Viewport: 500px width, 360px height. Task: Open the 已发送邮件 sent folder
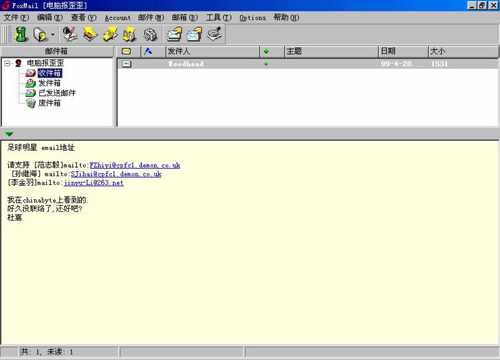pos(57,93)
